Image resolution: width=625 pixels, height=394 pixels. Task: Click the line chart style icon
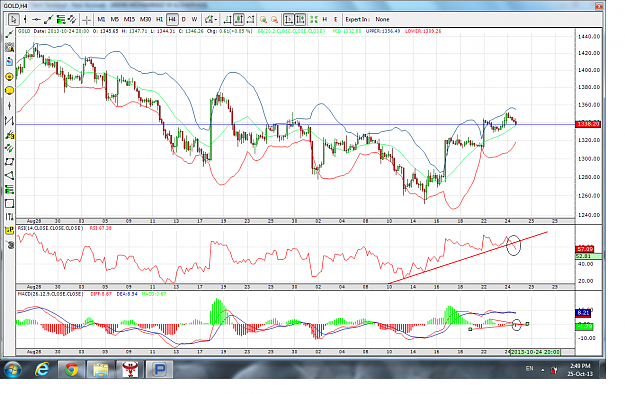(250, 19)
